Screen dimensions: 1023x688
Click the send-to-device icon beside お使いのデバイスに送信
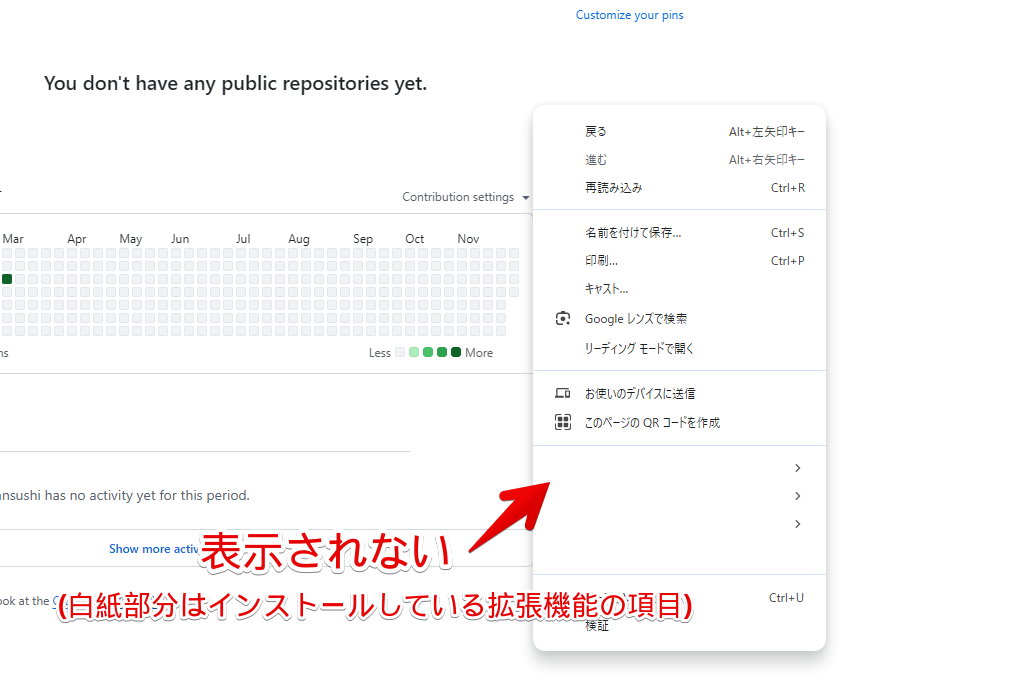pyautogui.click(x=563, y=392)
